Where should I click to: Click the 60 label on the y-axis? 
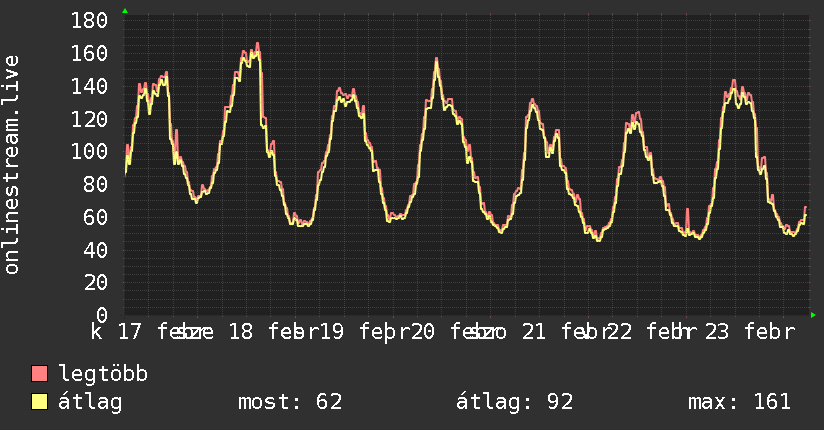click(97, 217)
